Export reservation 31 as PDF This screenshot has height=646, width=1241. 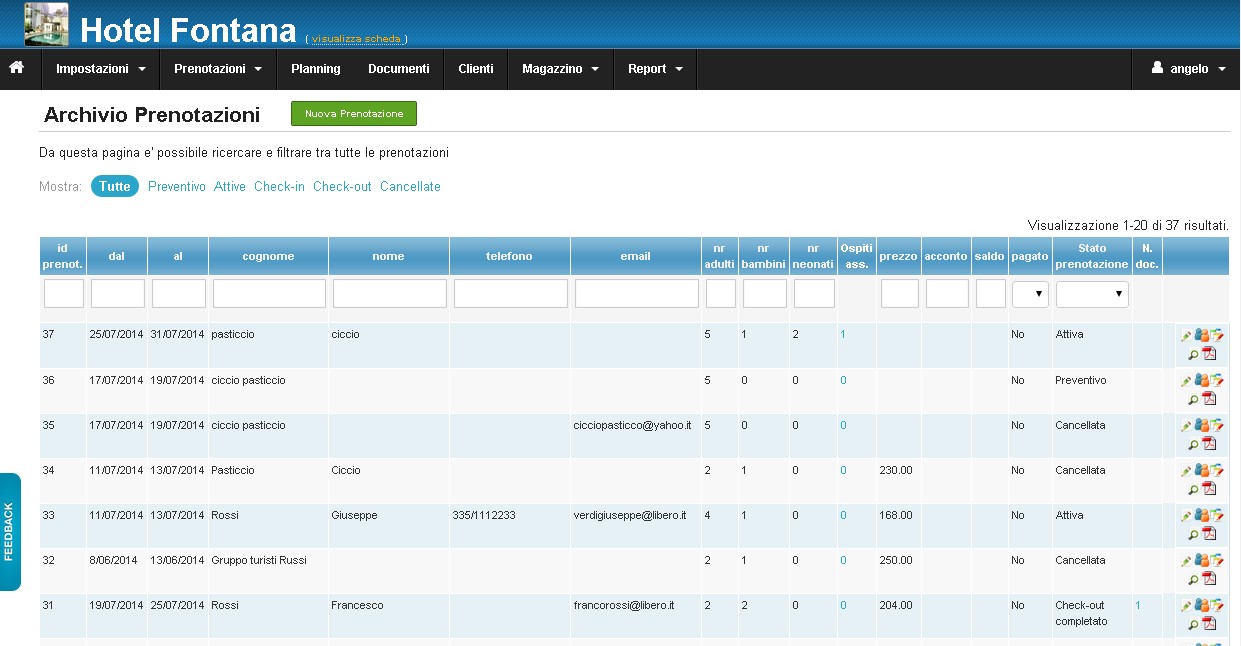[1209, 623]
